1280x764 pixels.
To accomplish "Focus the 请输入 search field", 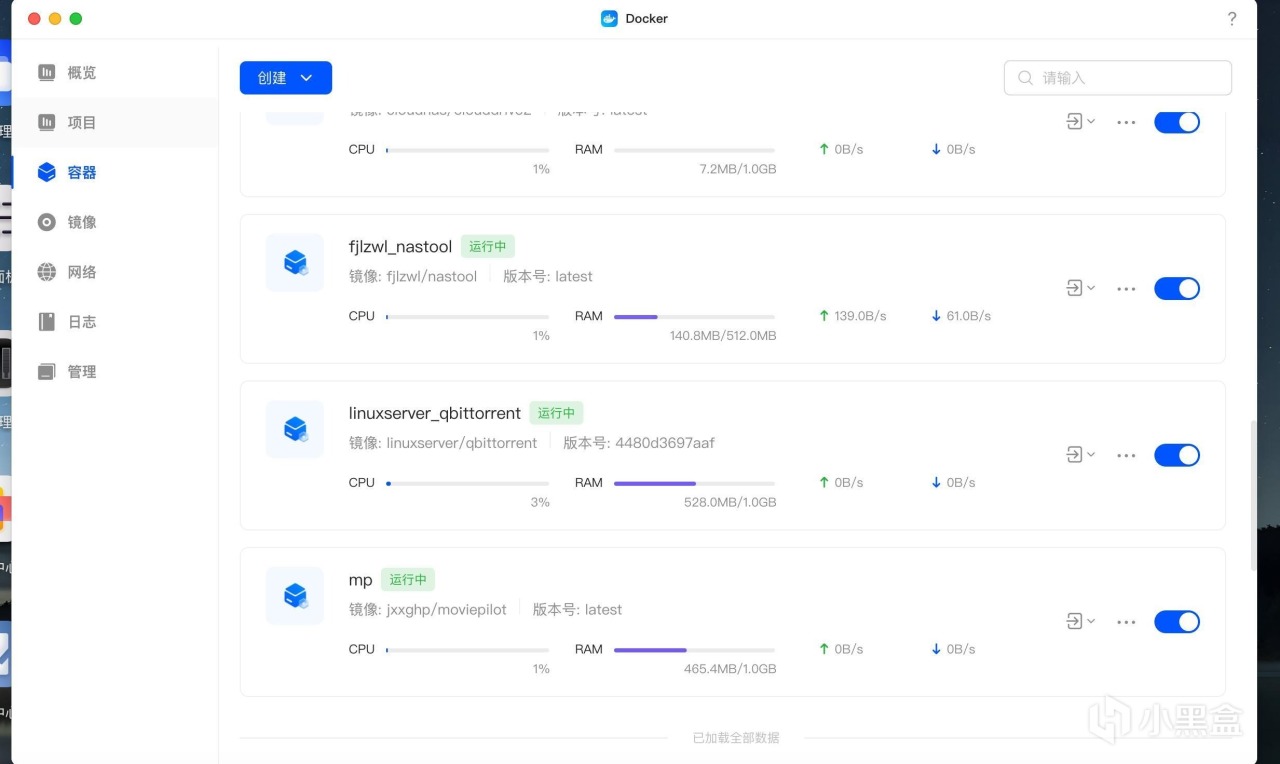I will point(1118,78).
